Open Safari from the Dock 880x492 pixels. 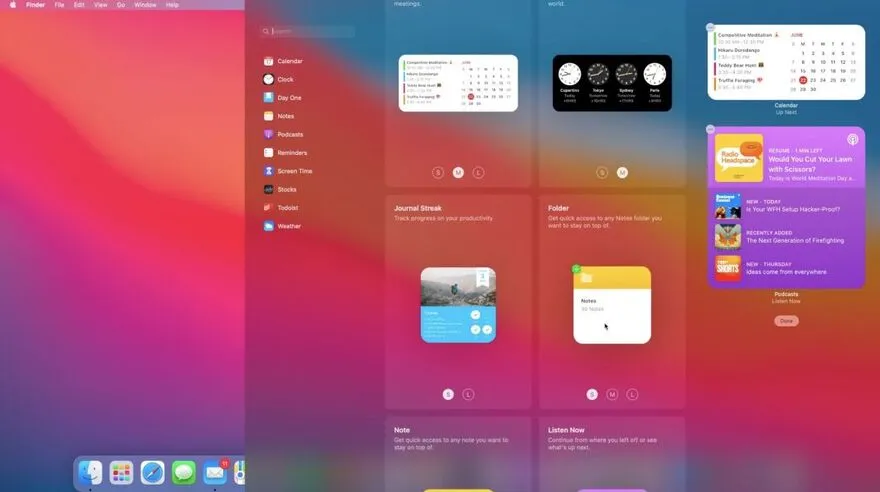(x=153, y=472)
